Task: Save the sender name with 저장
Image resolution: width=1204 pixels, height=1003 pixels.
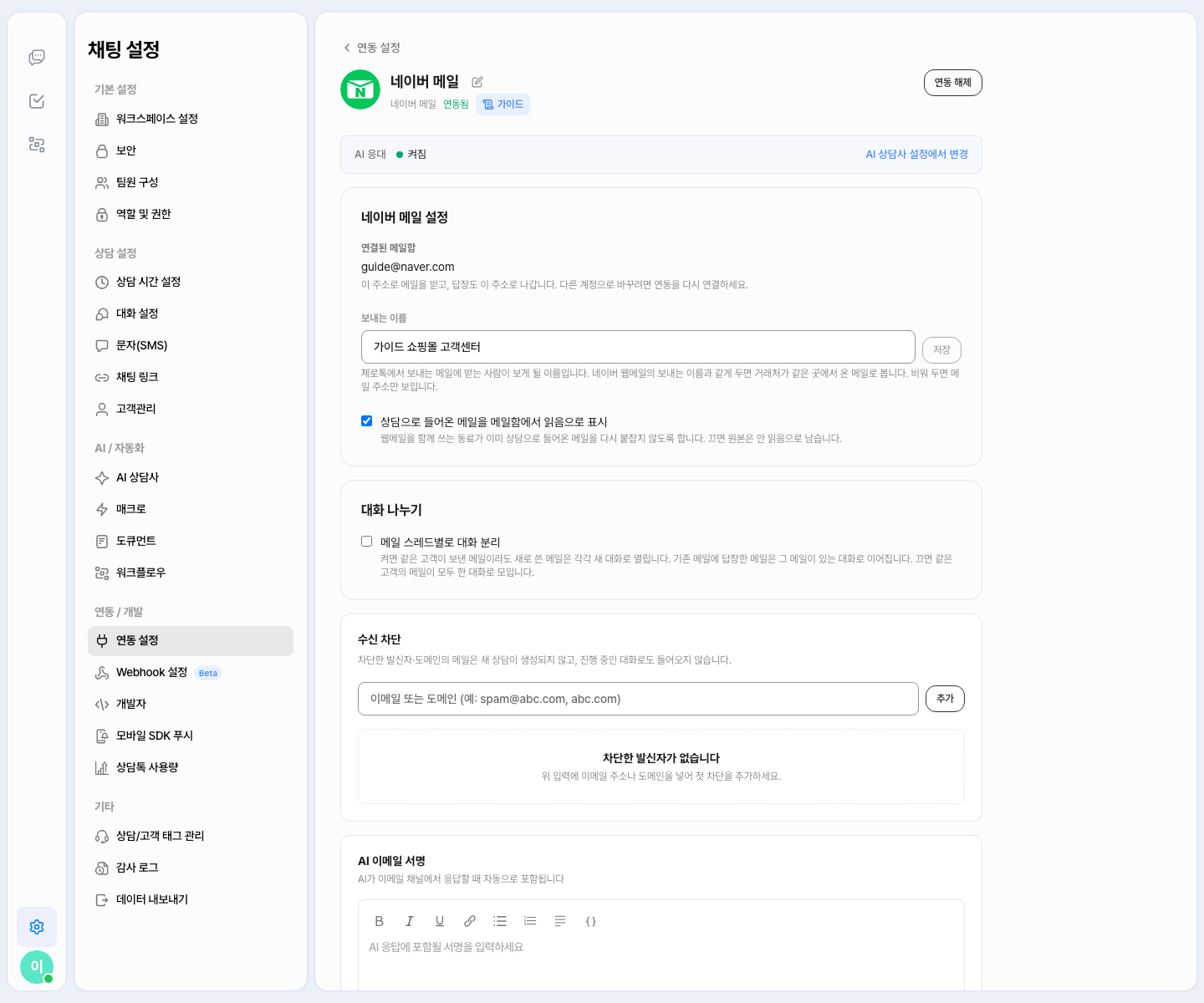Action: (941, 349)
